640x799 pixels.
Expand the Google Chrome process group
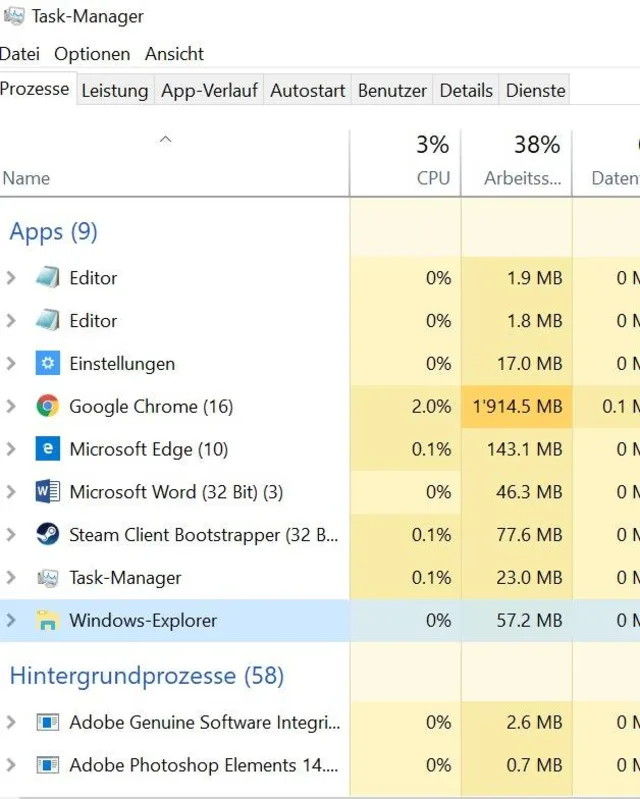coord(11,406)
